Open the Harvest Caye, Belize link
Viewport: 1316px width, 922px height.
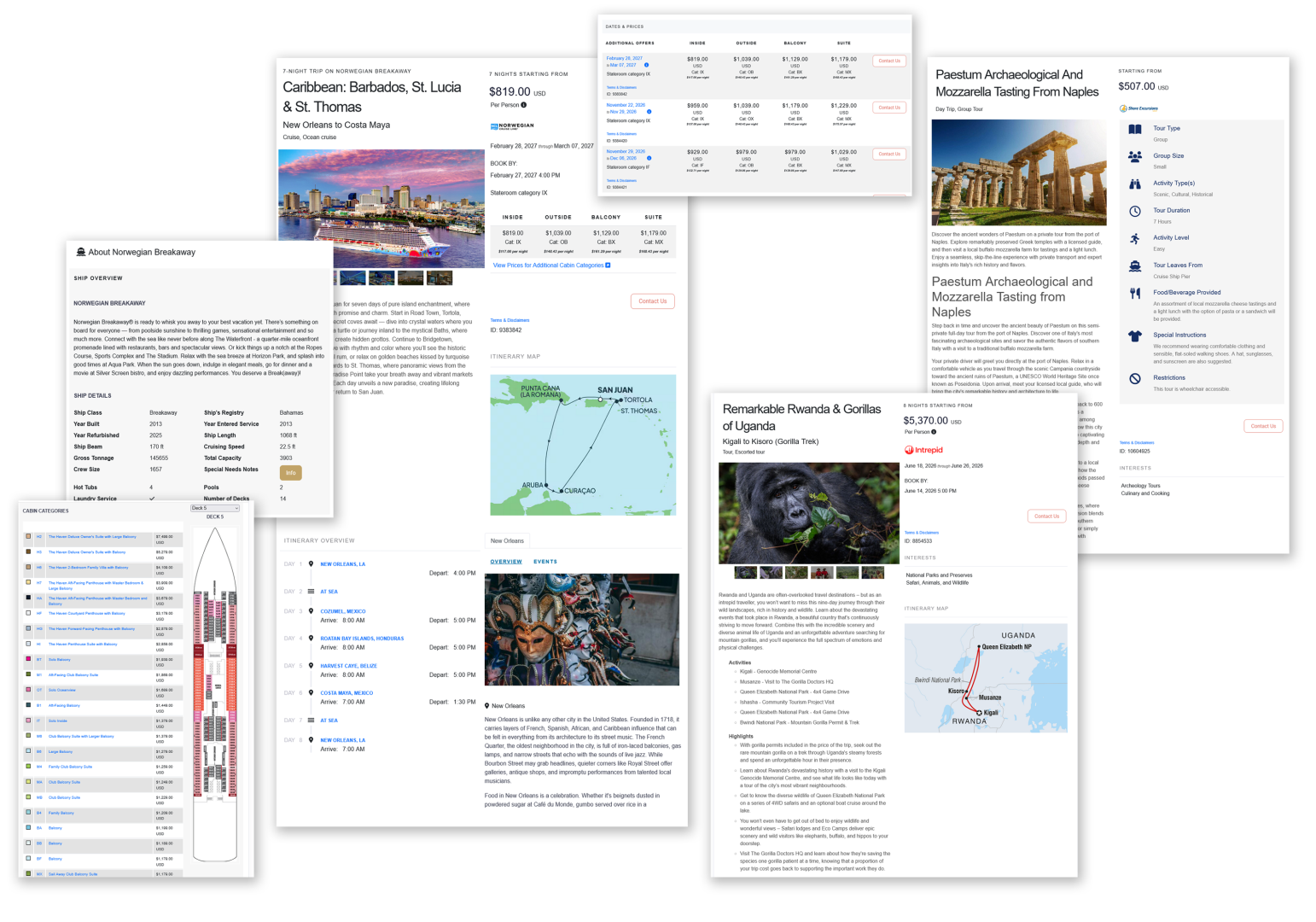pos(348,666)
